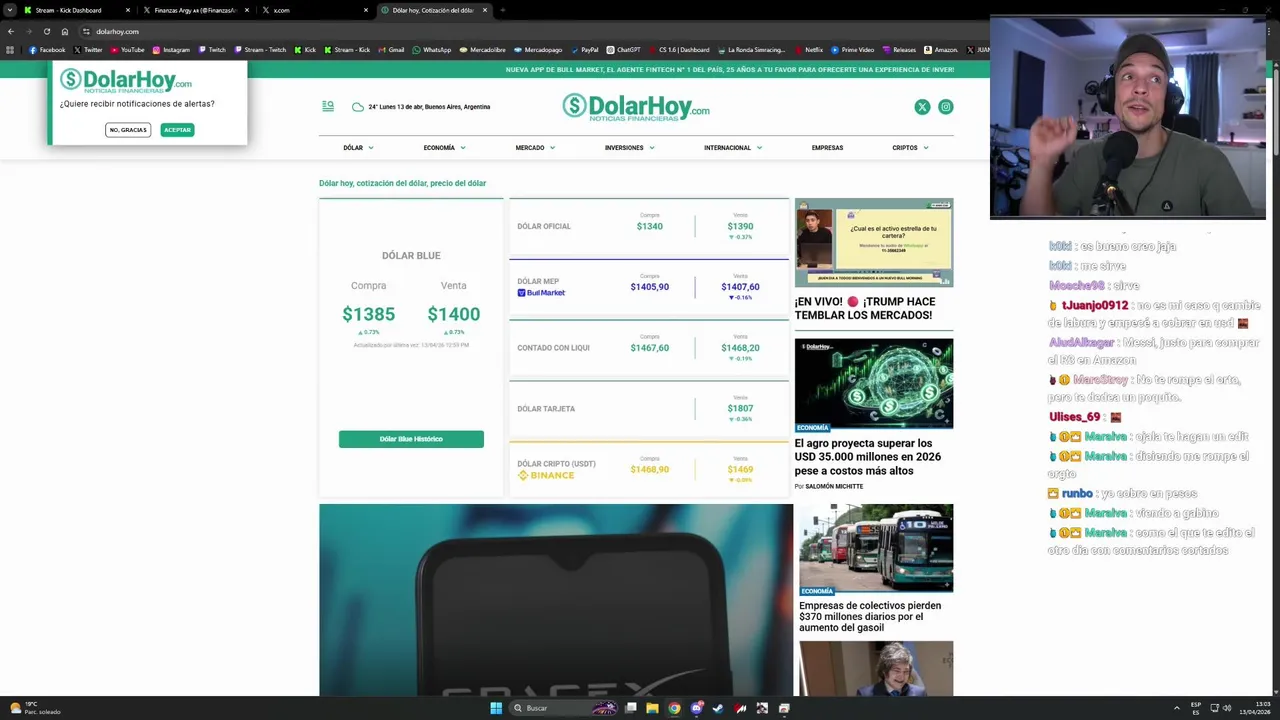Open the Dólar Tarjeta row
1280x720 pixels.
[649, 409]
